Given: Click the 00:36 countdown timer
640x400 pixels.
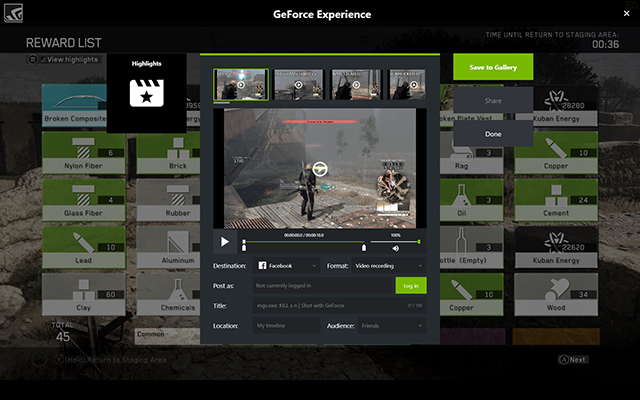Looking at the screenshot, I should point(606,44).
